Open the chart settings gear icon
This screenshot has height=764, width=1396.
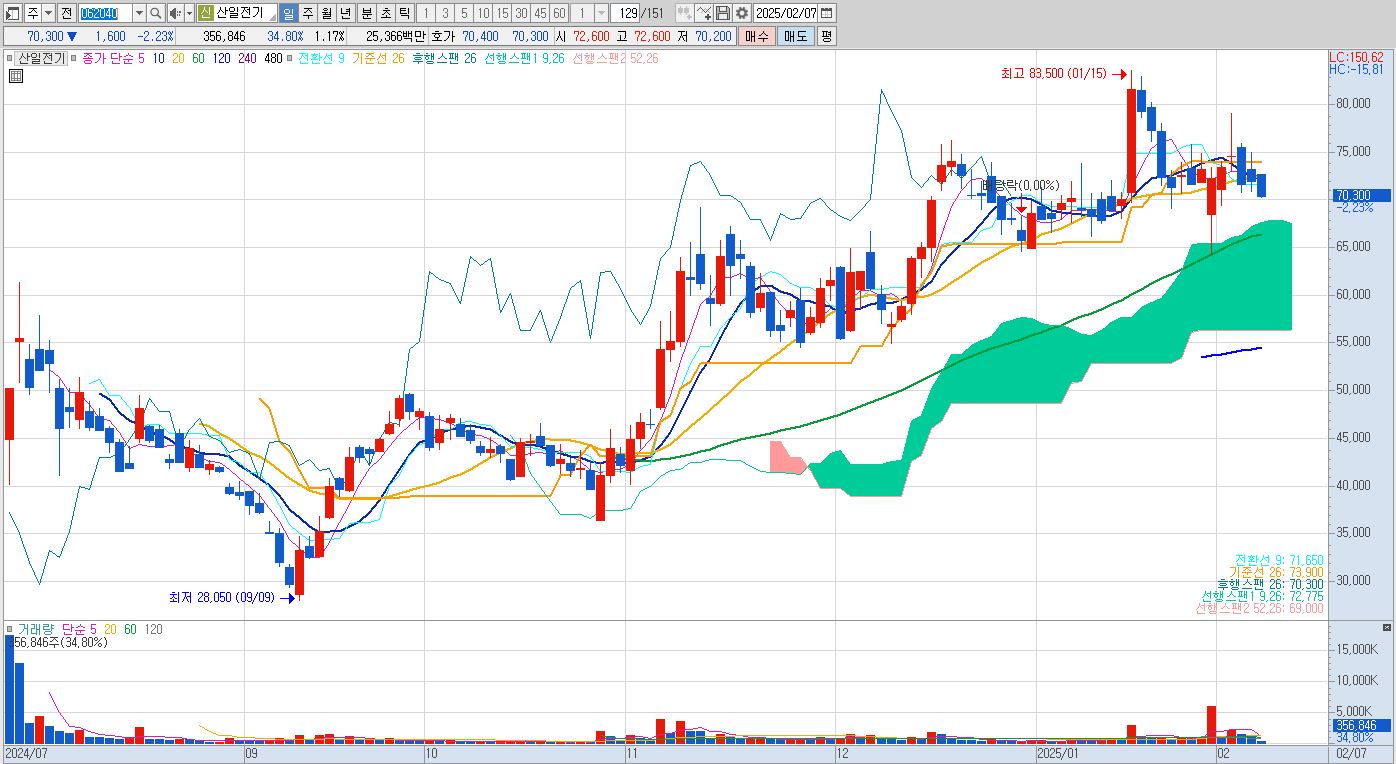tap(742, 13)
